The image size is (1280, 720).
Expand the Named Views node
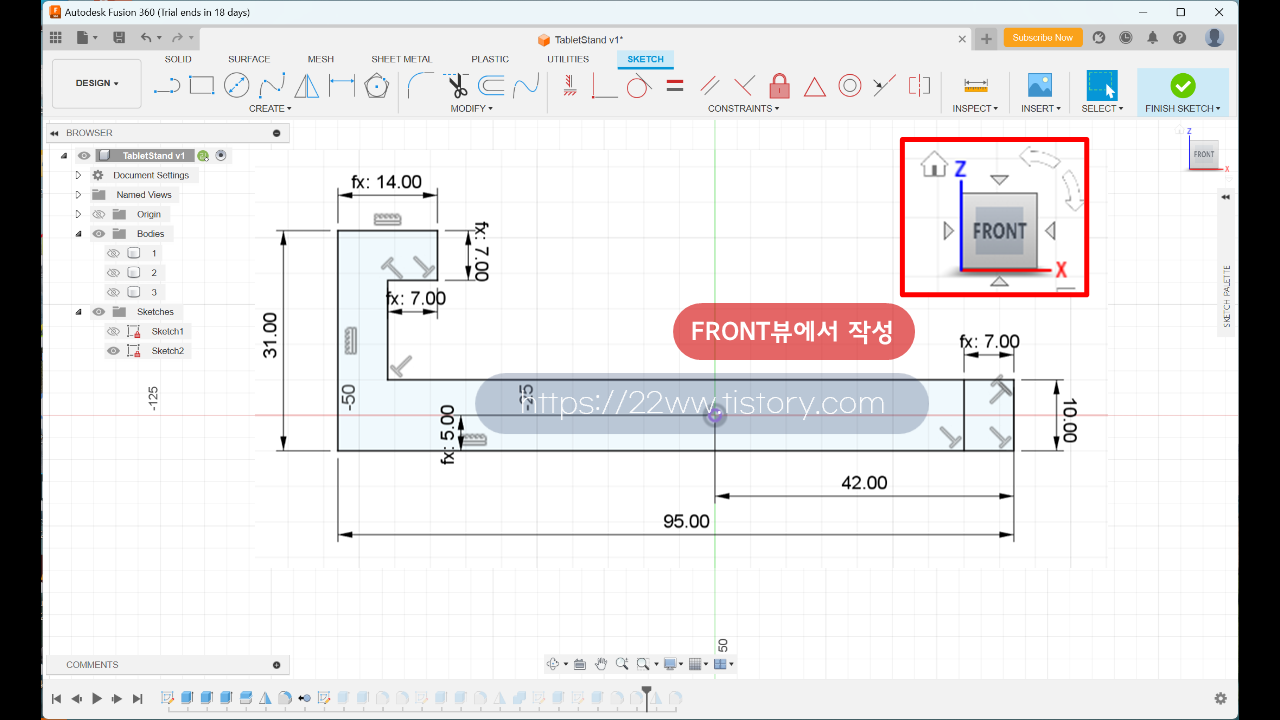point(78,195)
